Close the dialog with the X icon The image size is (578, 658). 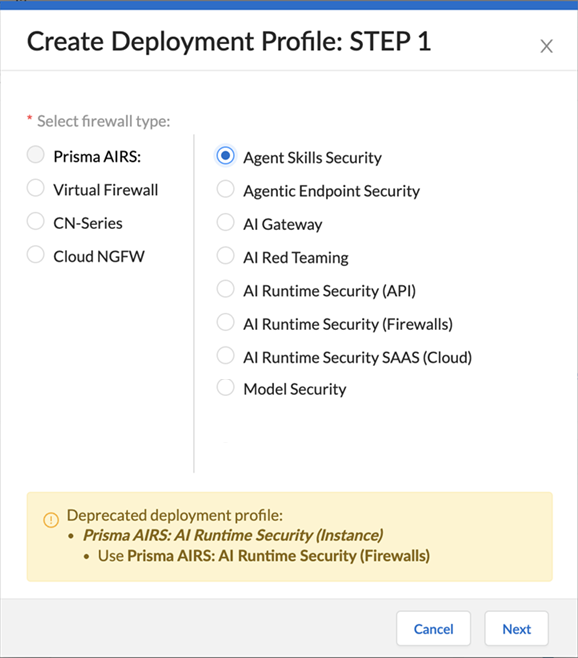point(547,46)
